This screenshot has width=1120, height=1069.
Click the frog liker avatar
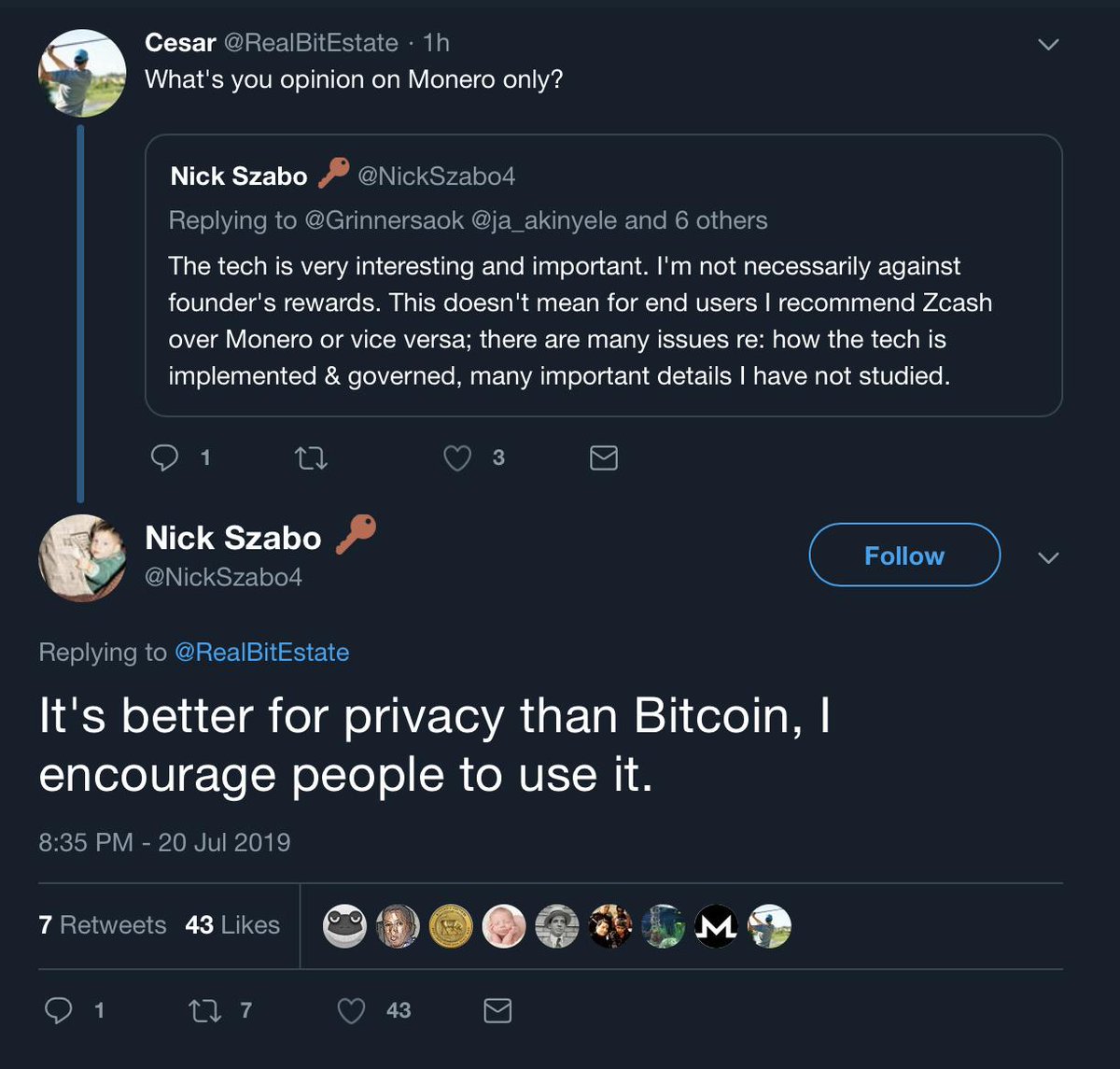pyautogui.click(x=344, y=926)
